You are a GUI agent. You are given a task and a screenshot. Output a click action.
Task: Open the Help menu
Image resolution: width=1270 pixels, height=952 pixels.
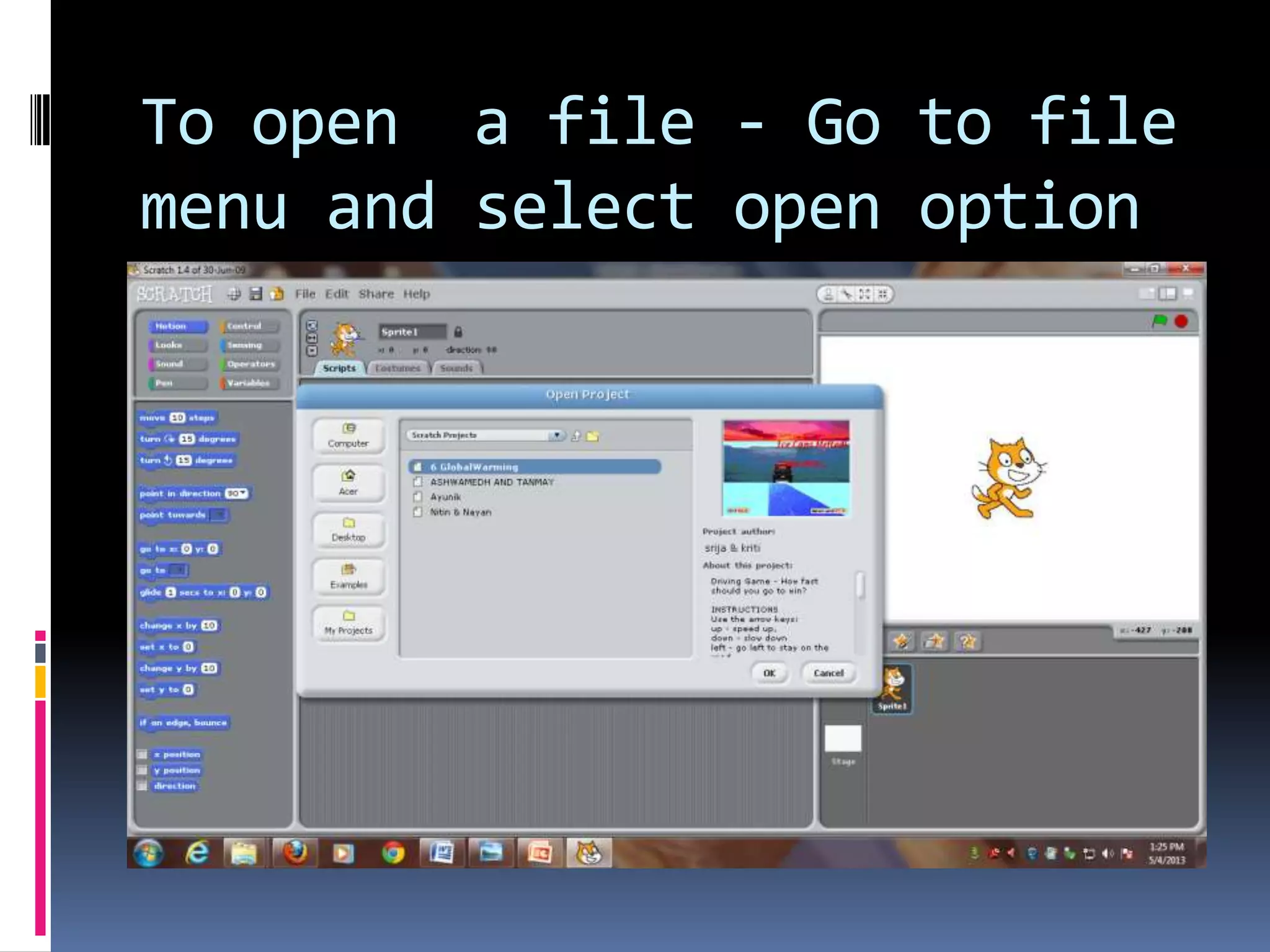pos(416,294)
